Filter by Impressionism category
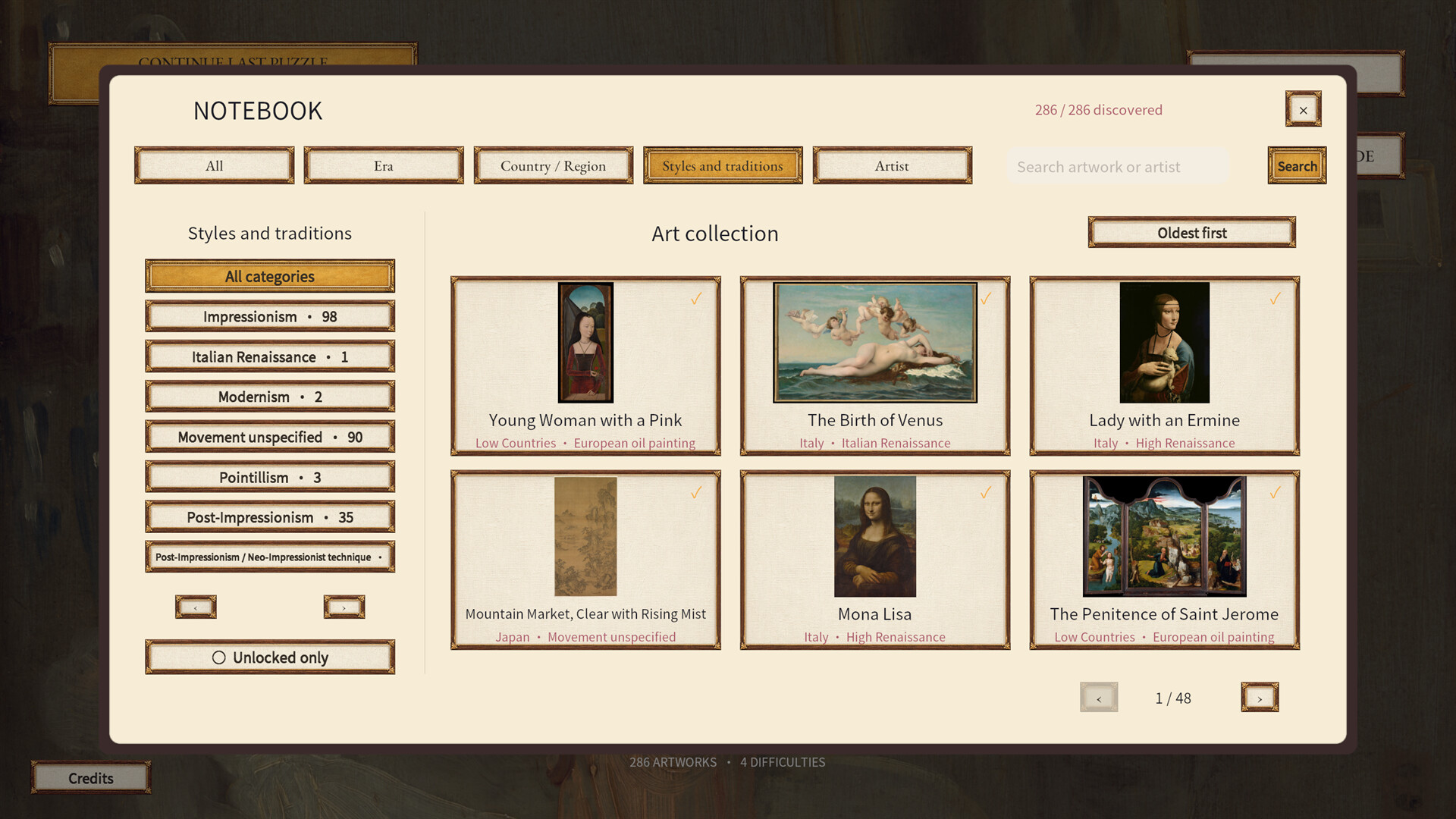 pyautogui.click(x=270, y=316)
